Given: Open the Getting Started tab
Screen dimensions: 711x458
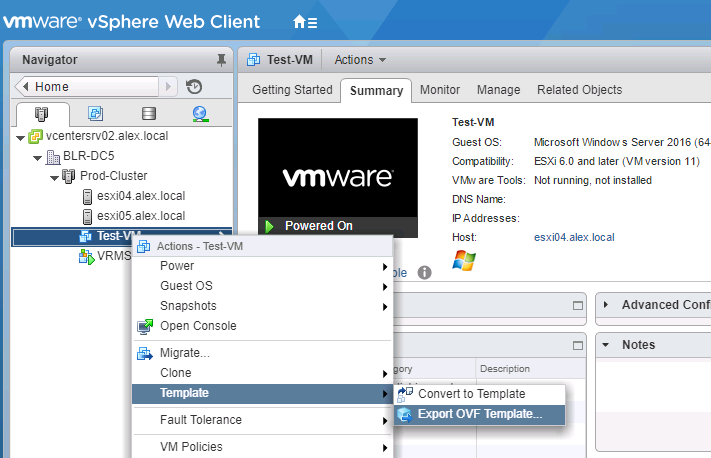Looking at the screenshot, I should pyautogui.click(x=292, y=90).
